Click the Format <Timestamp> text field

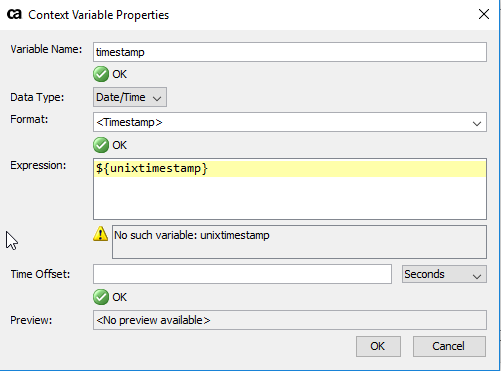point(282,122)
